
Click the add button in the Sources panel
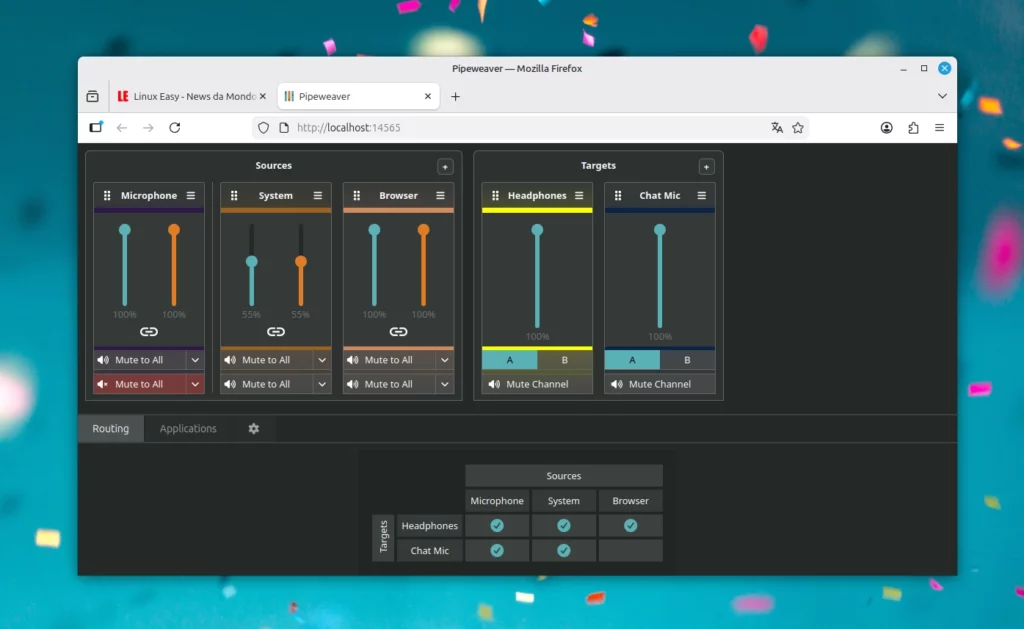click(x=445, y=166)
